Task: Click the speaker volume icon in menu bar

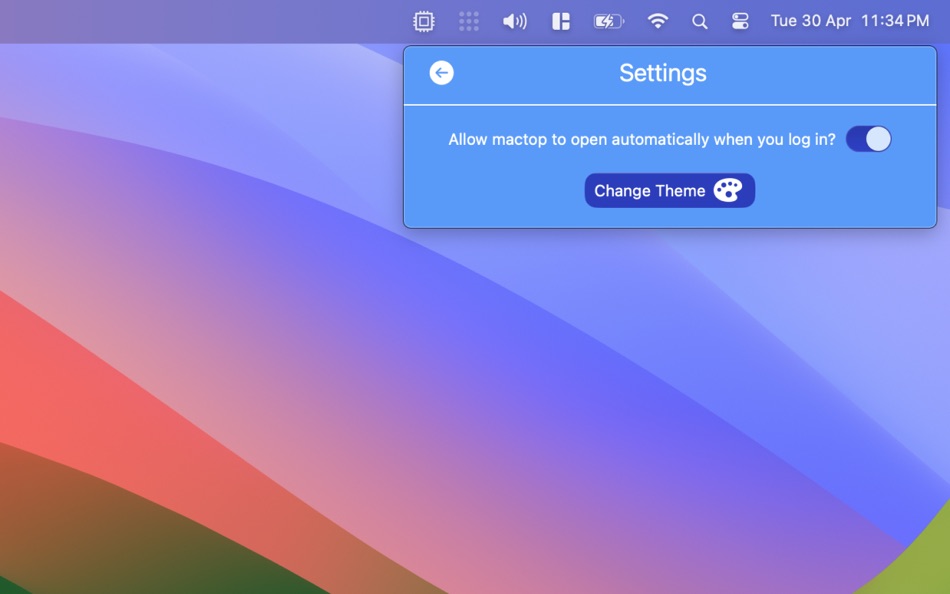Action: coord(515,20)
